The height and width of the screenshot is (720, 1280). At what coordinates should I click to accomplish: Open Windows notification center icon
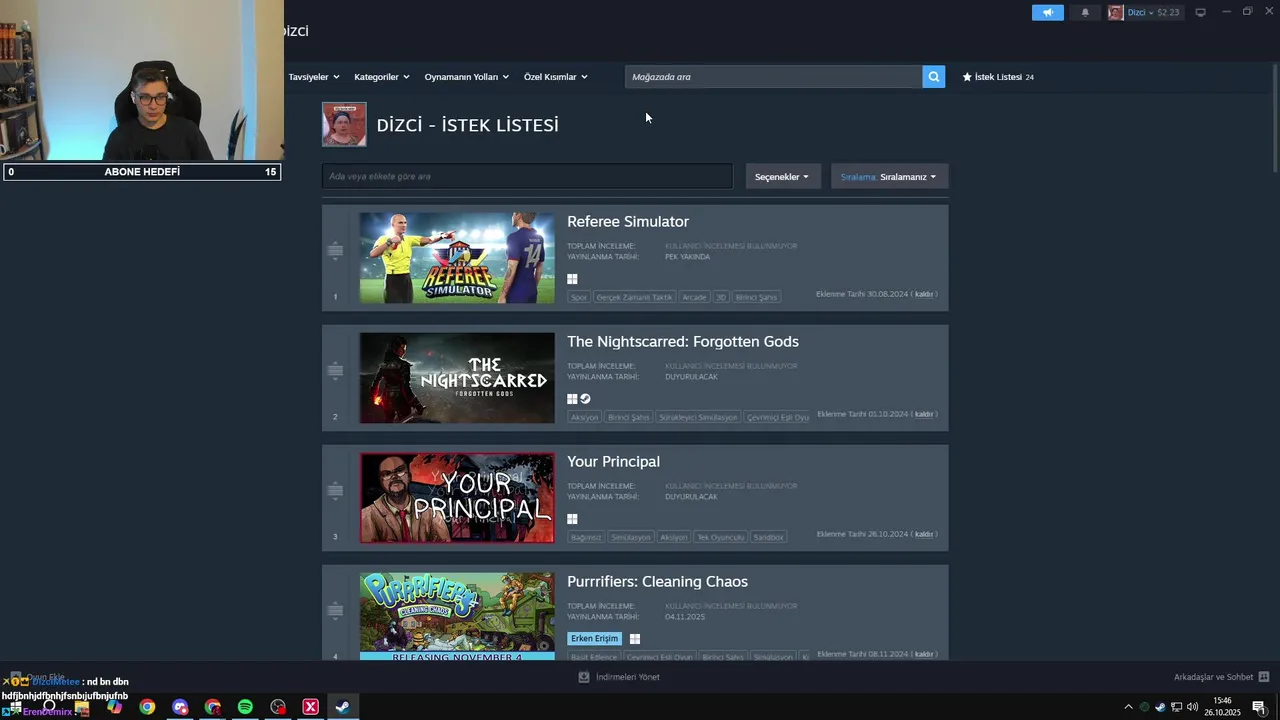tap(1259, 707)
